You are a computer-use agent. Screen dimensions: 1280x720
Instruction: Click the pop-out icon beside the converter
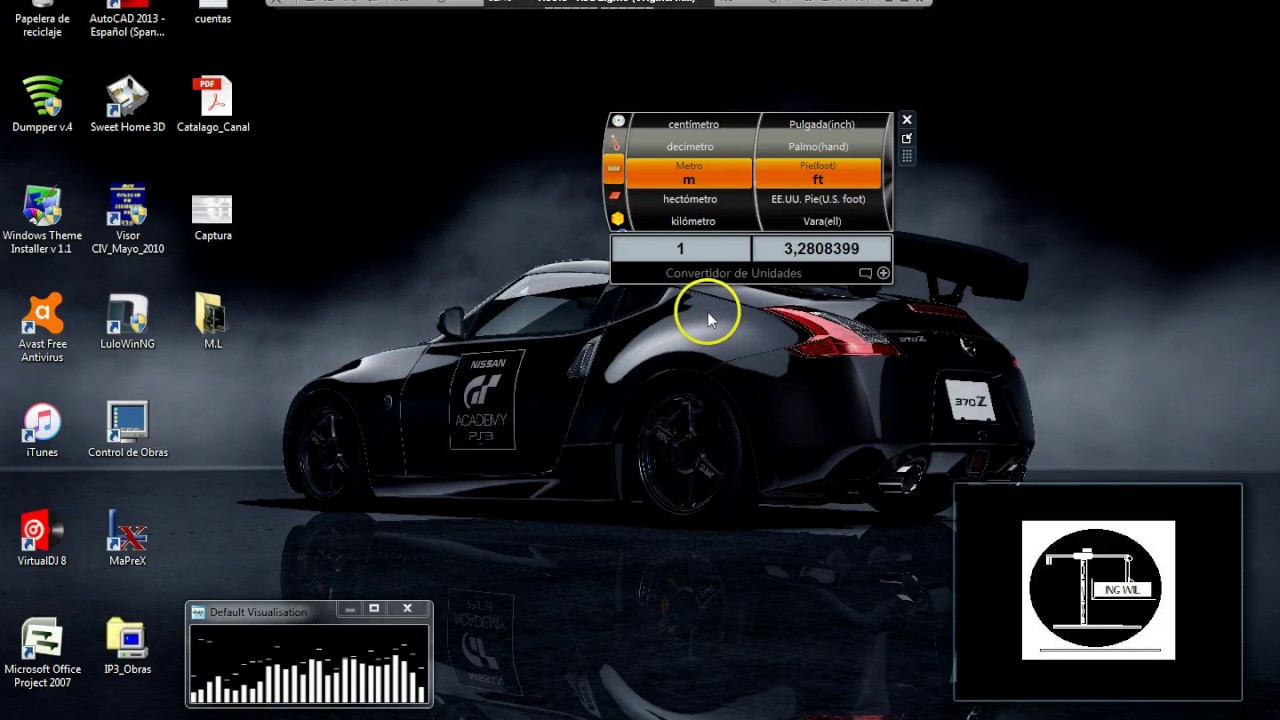click(907, 139)
